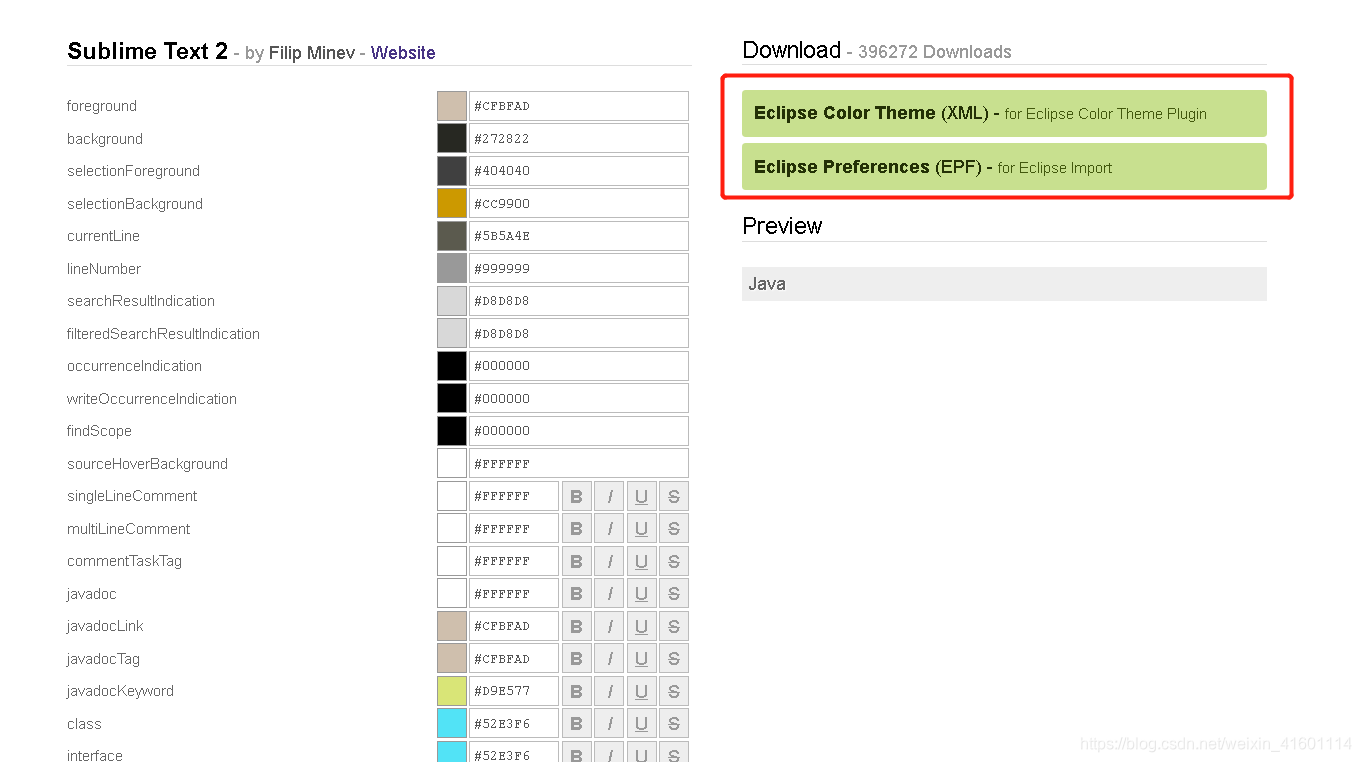Click the writeOccurrenceIndication label
Image resolution: width=1361 pixels, height=762 pixels.
tap(152, 399)
